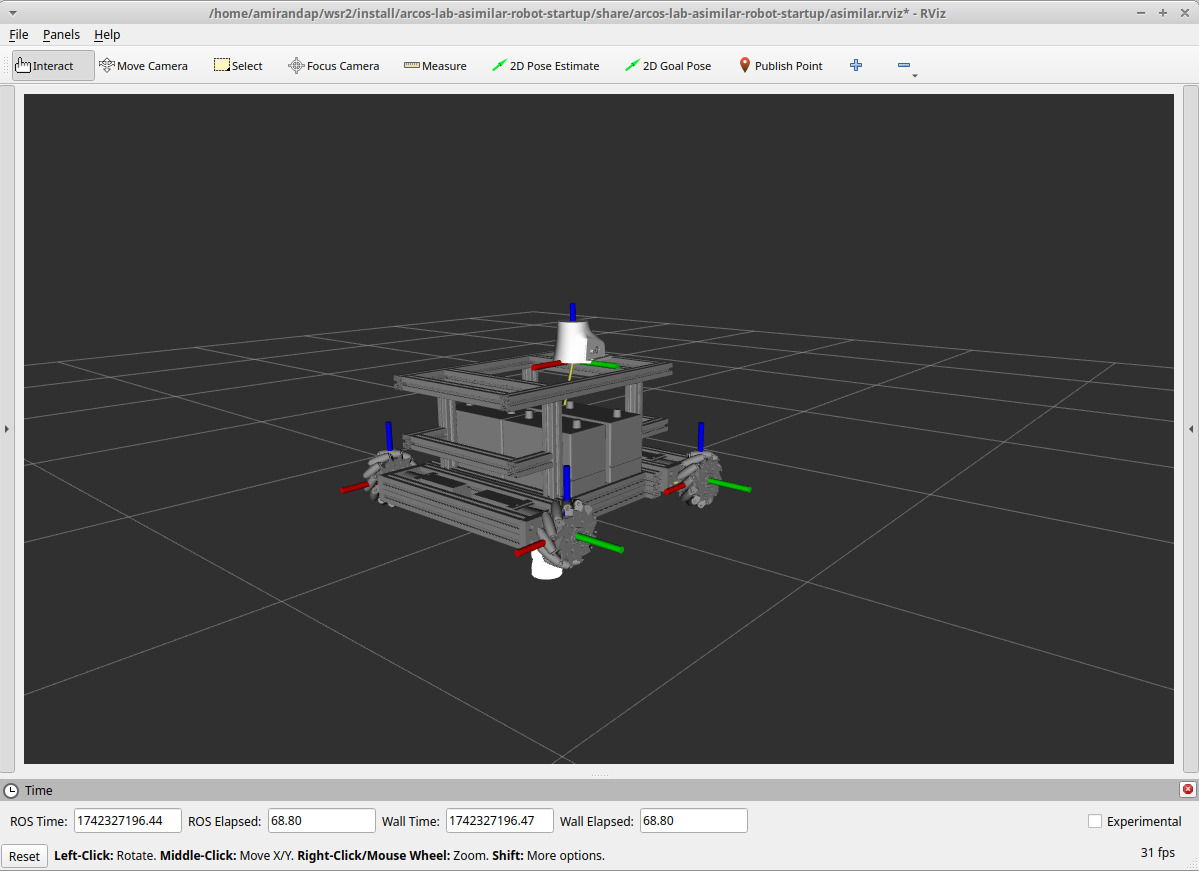Click the Focus Camera tool
Screen dimensions: 1199x871
[333, 66]
